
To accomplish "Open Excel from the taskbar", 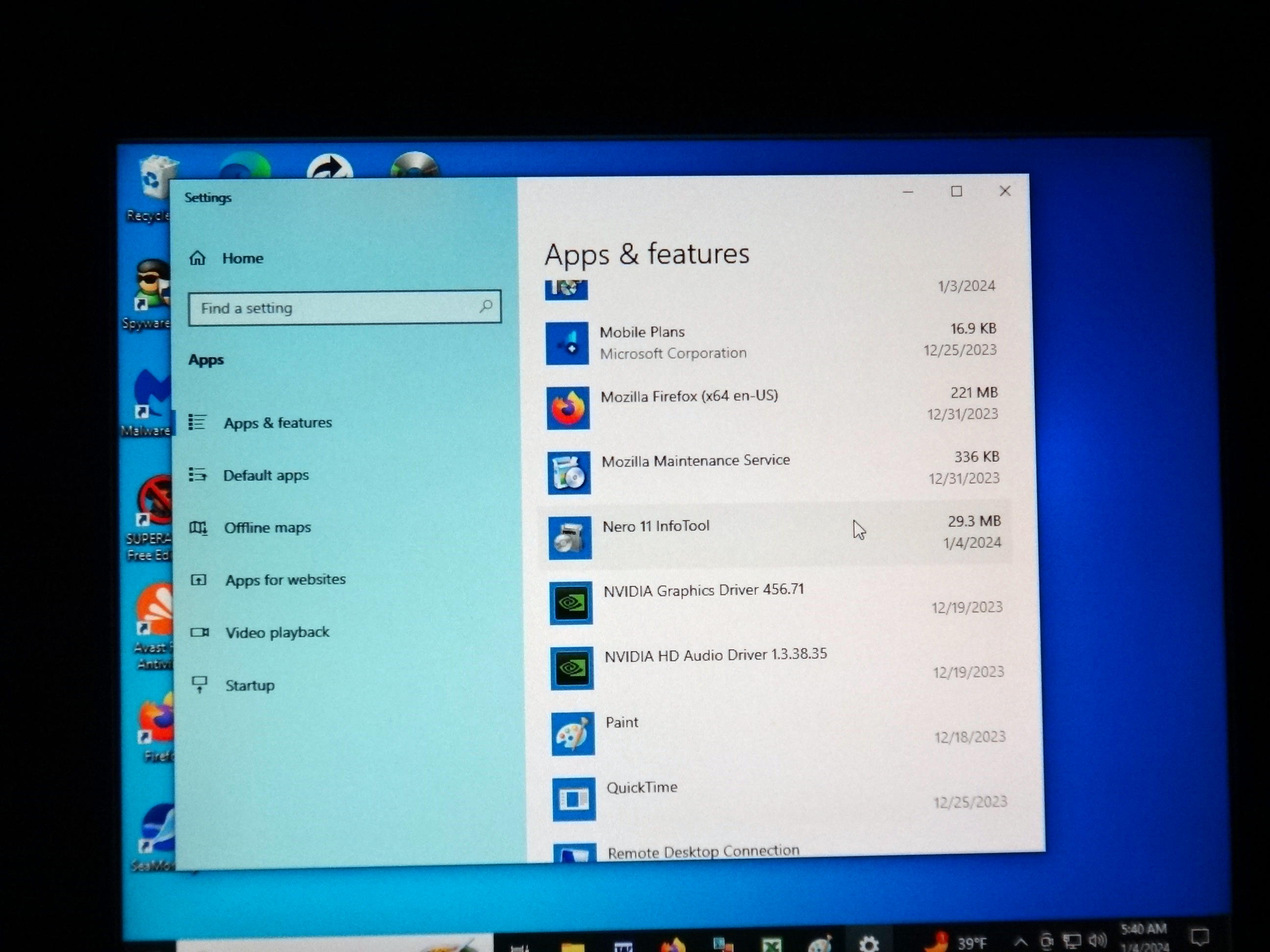I will pyautogui.click(x=772, y=944).
